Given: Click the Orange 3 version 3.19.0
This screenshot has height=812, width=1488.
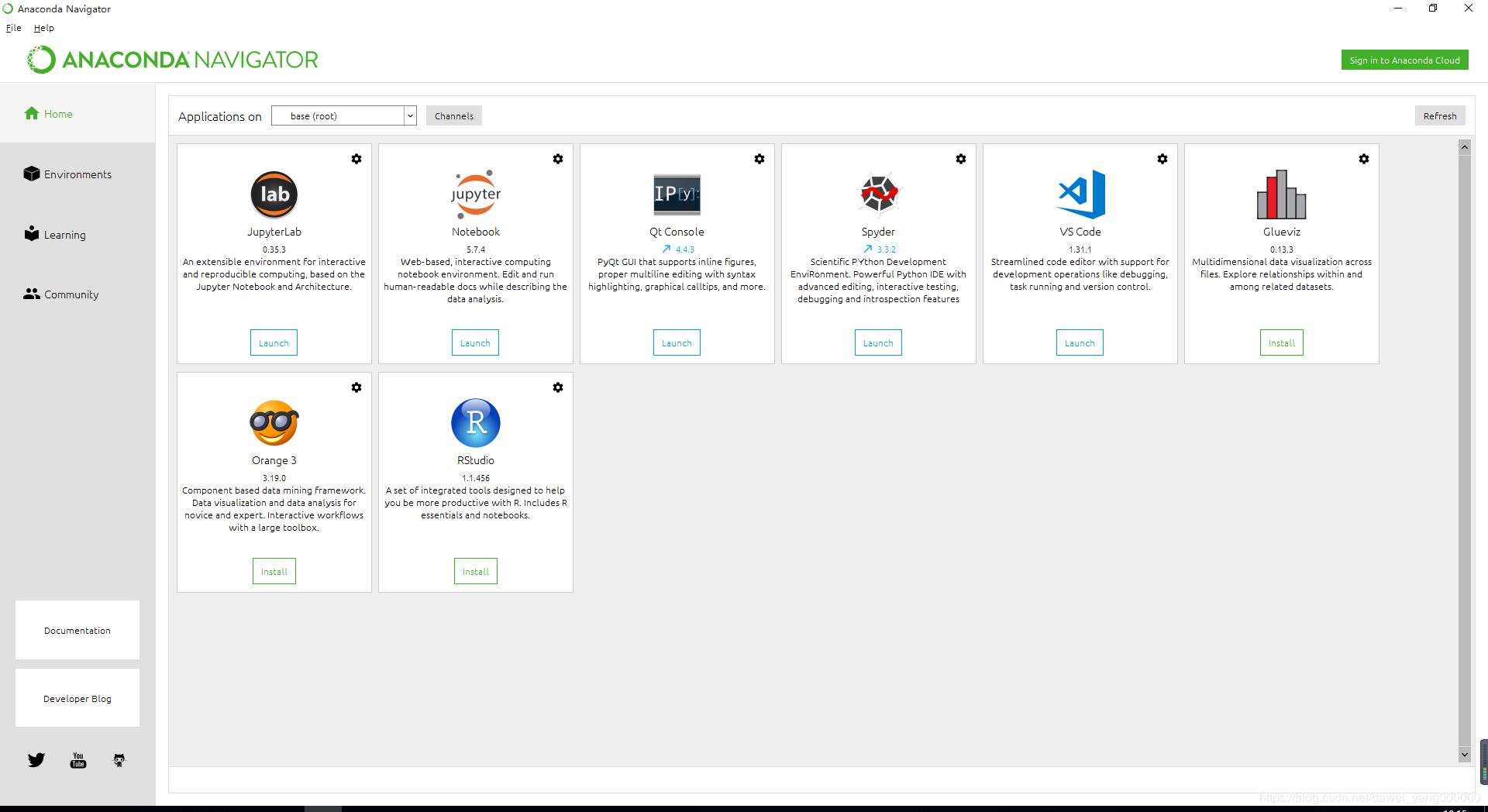Looking at the screenshot, I should [274, 478].
